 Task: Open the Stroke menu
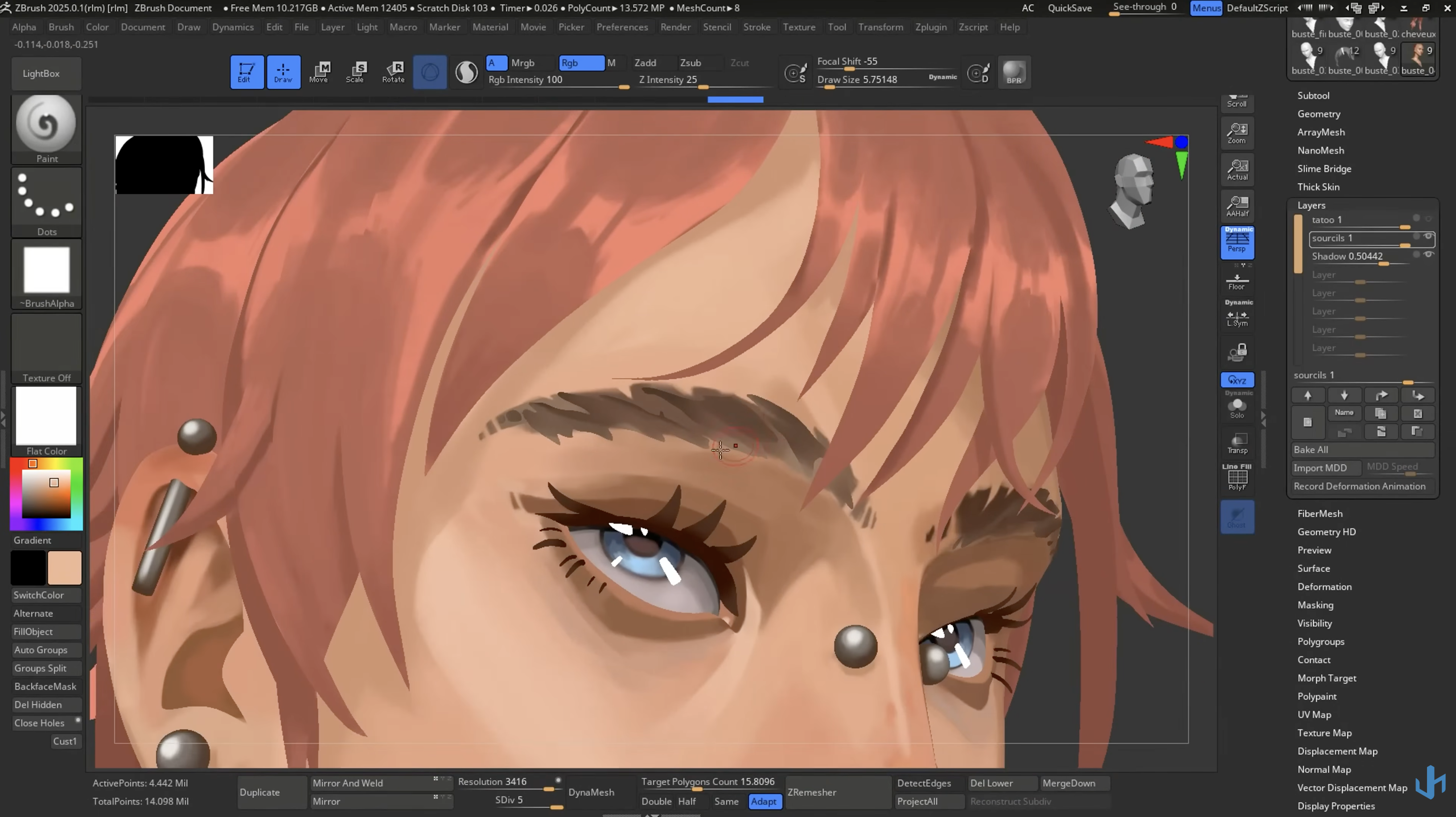tap(756, 27)
